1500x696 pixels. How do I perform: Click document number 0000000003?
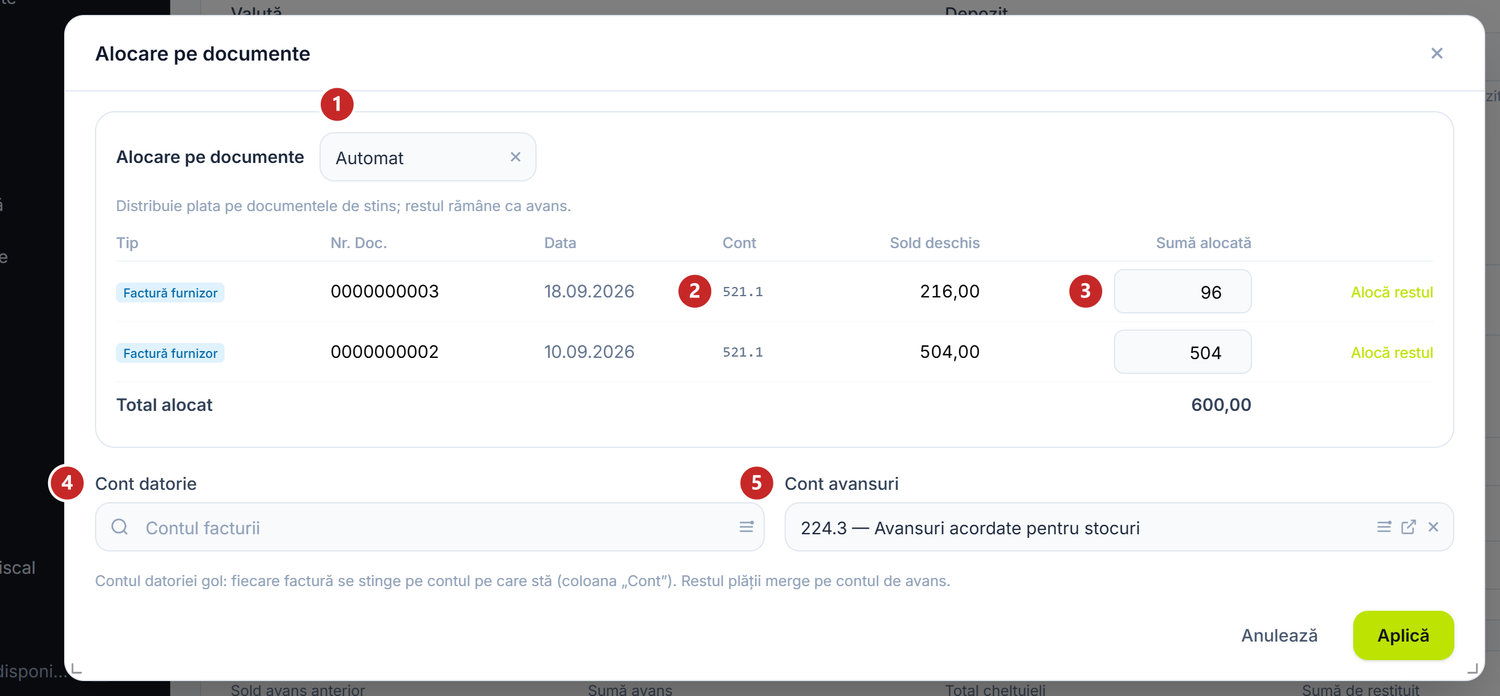(x=385, y=292)
